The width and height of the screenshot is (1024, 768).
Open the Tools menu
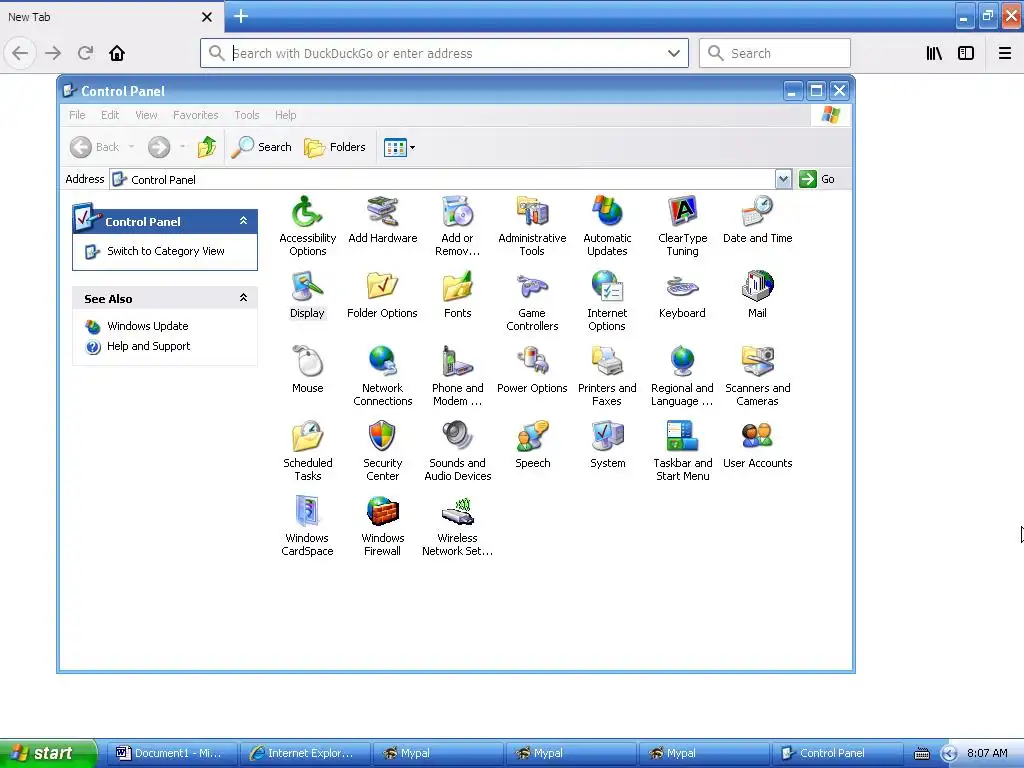pos(247,115)
